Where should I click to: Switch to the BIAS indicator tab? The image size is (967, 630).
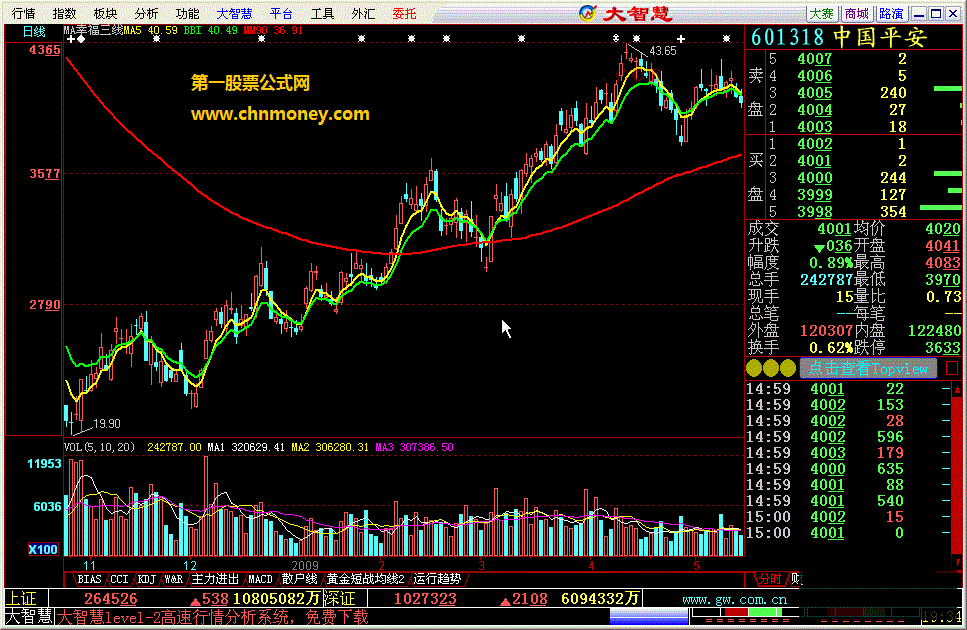(x=89, y=579)
